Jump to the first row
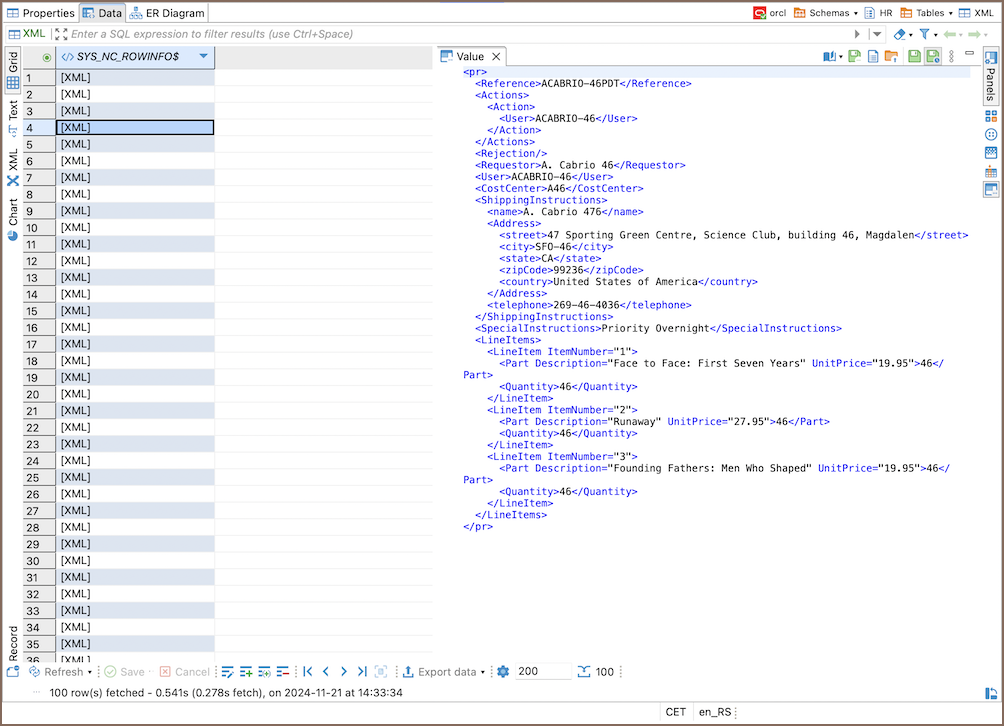 [307, 672]
